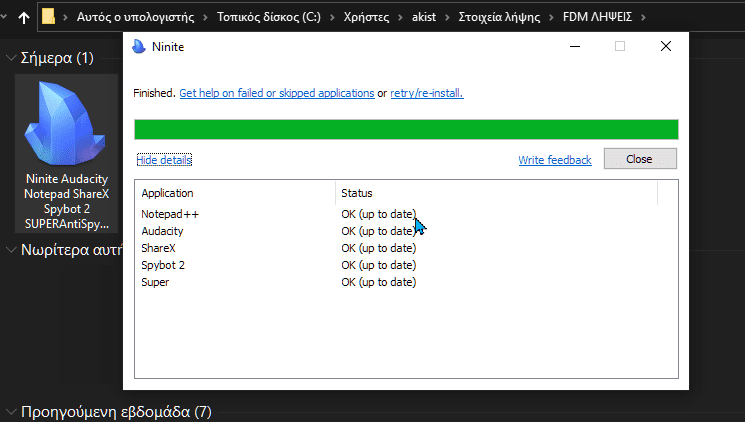745x422 pixels.
Task: Navigate to Χρήστες breadcrumb
Action: (366, 17)
